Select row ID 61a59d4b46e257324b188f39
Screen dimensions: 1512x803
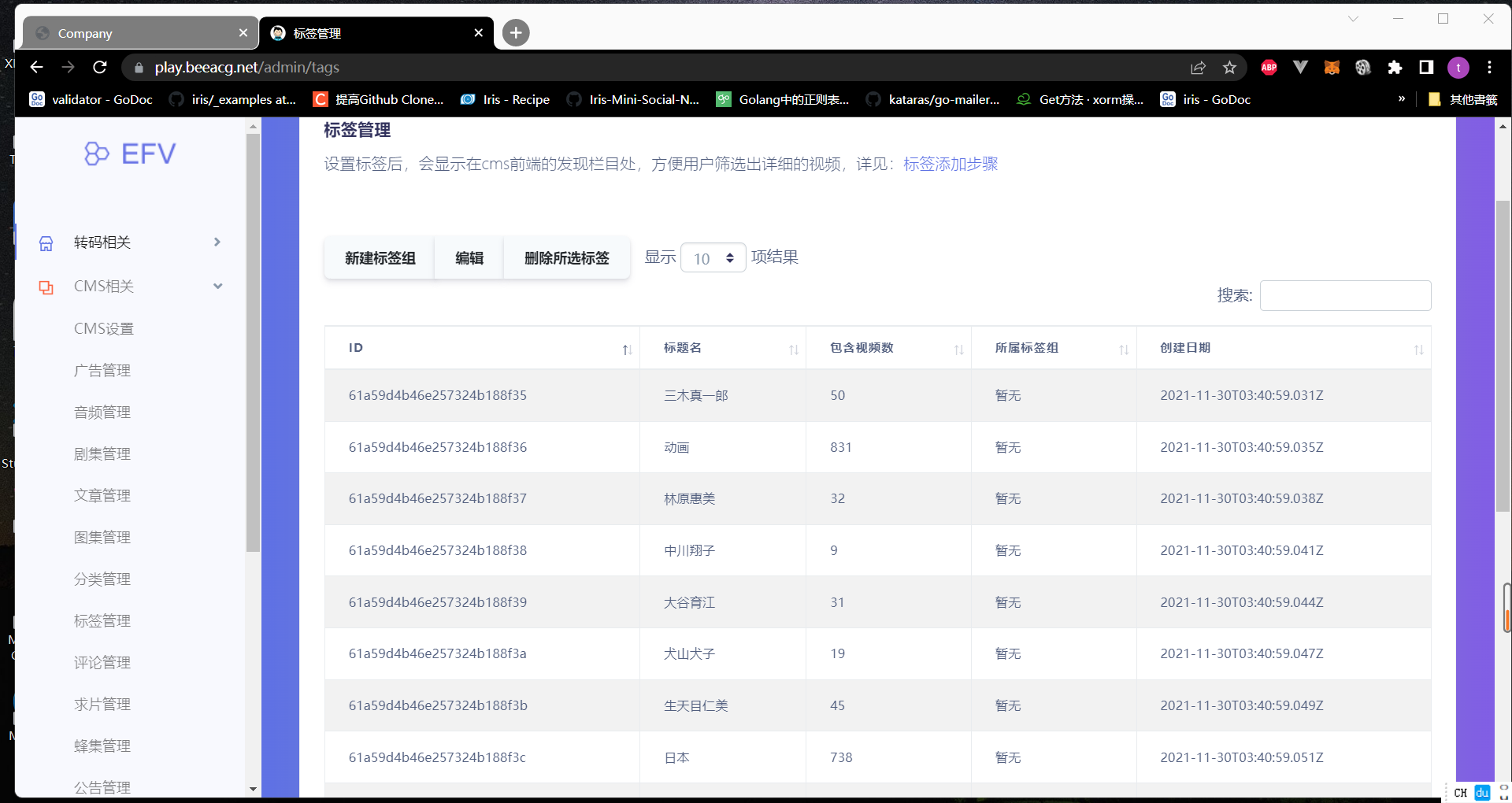877,602
